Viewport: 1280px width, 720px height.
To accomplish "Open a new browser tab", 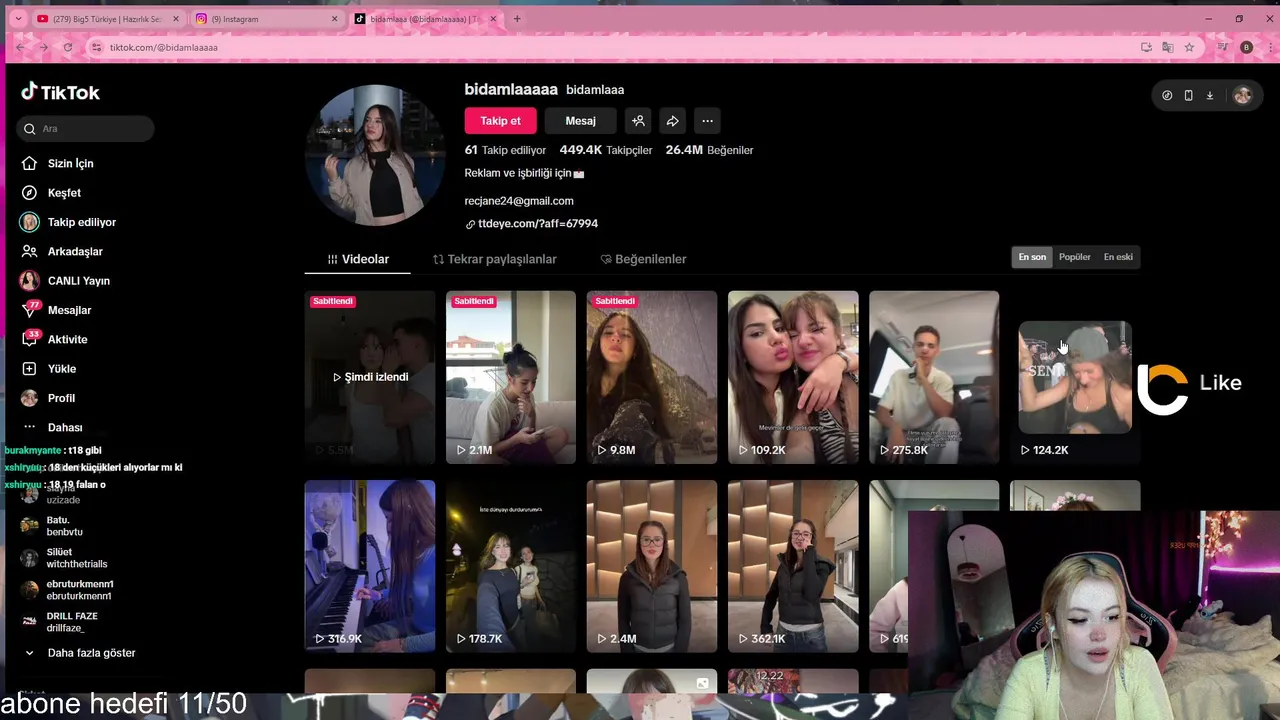I will click(x=517, y=19).
